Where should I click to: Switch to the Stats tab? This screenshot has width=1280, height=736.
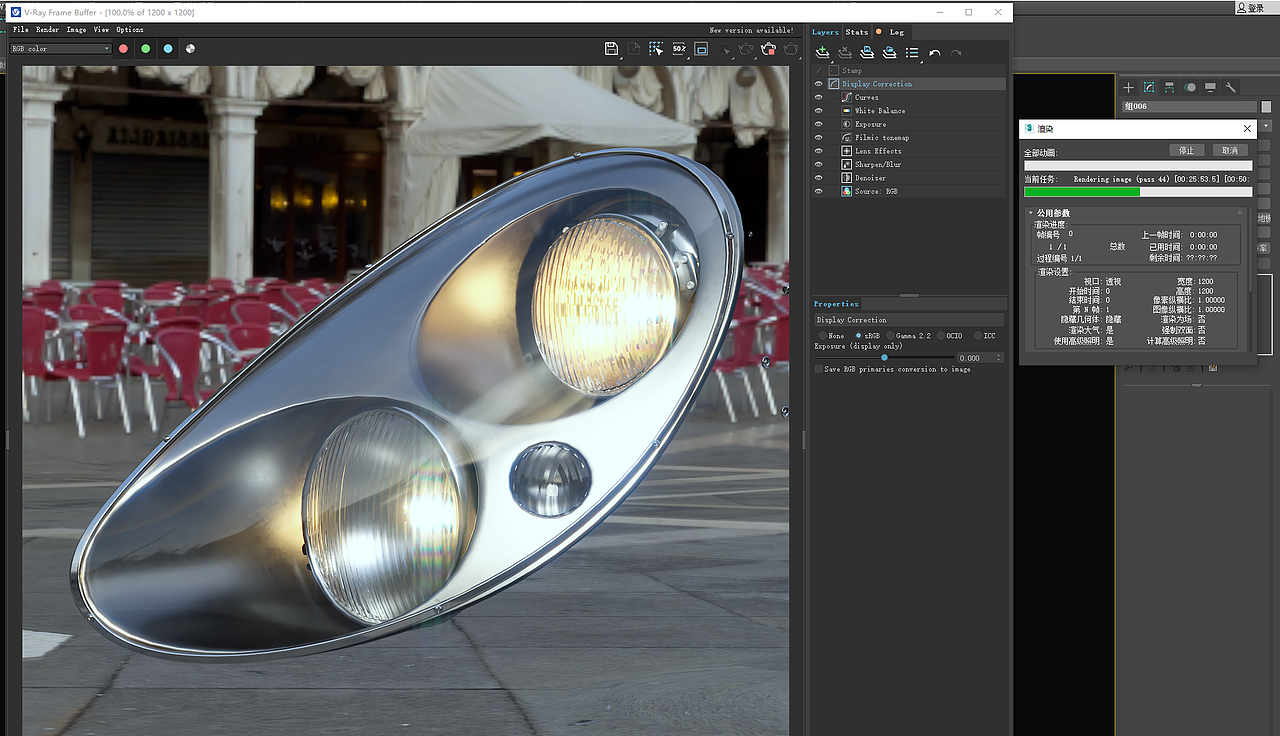(x=857, y=32)
